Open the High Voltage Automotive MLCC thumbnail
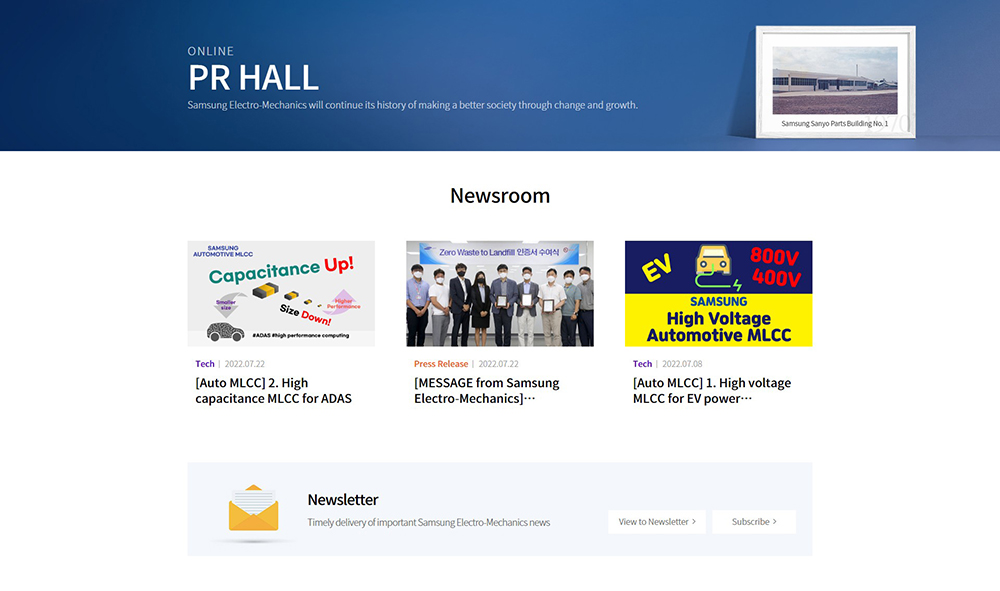Image resolution: width=1000 pixels, height=591 pixels. pyautogui.click(x=719, y=293)
